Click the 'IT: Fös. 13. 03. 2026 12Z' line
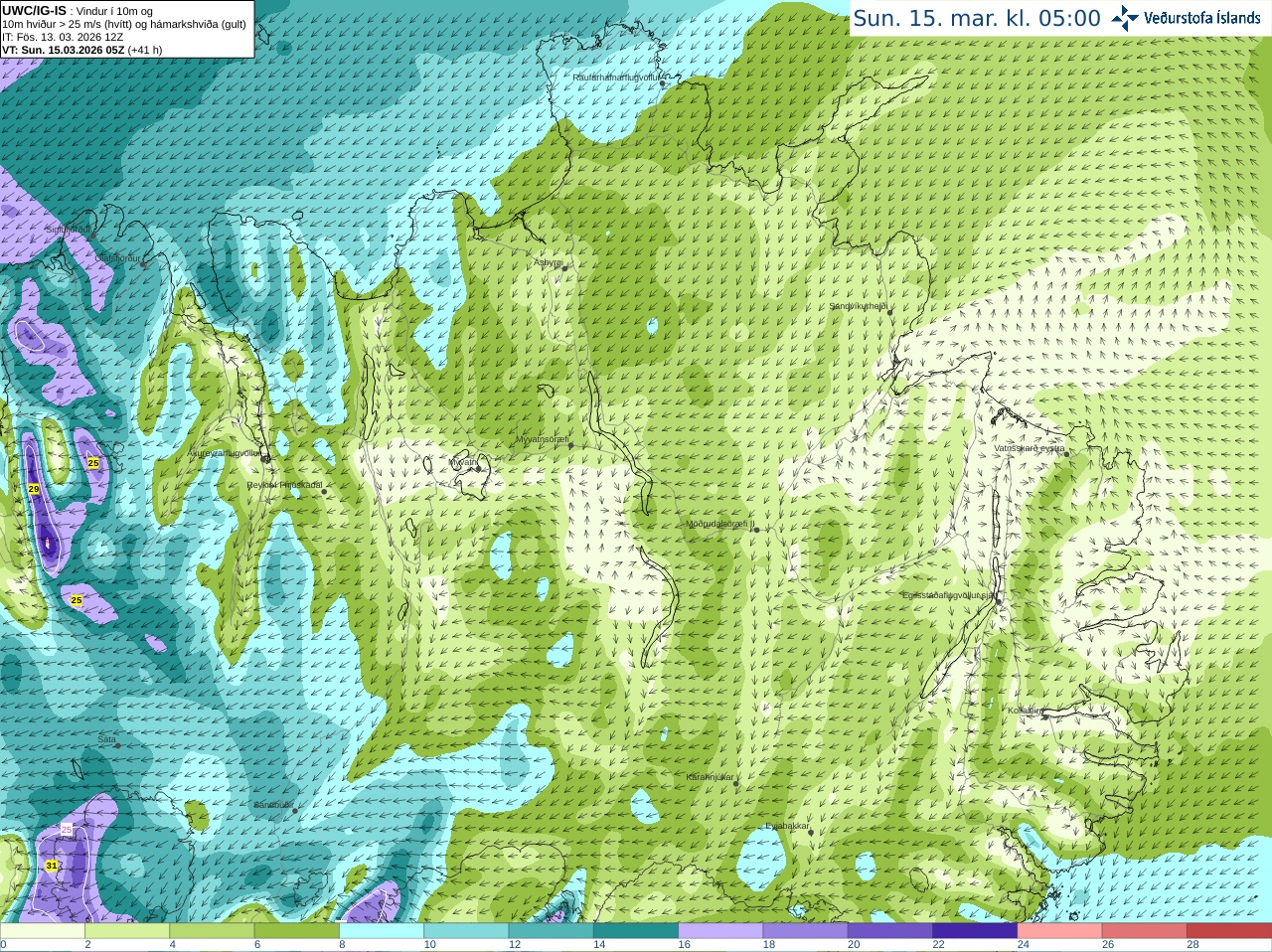 63,37
